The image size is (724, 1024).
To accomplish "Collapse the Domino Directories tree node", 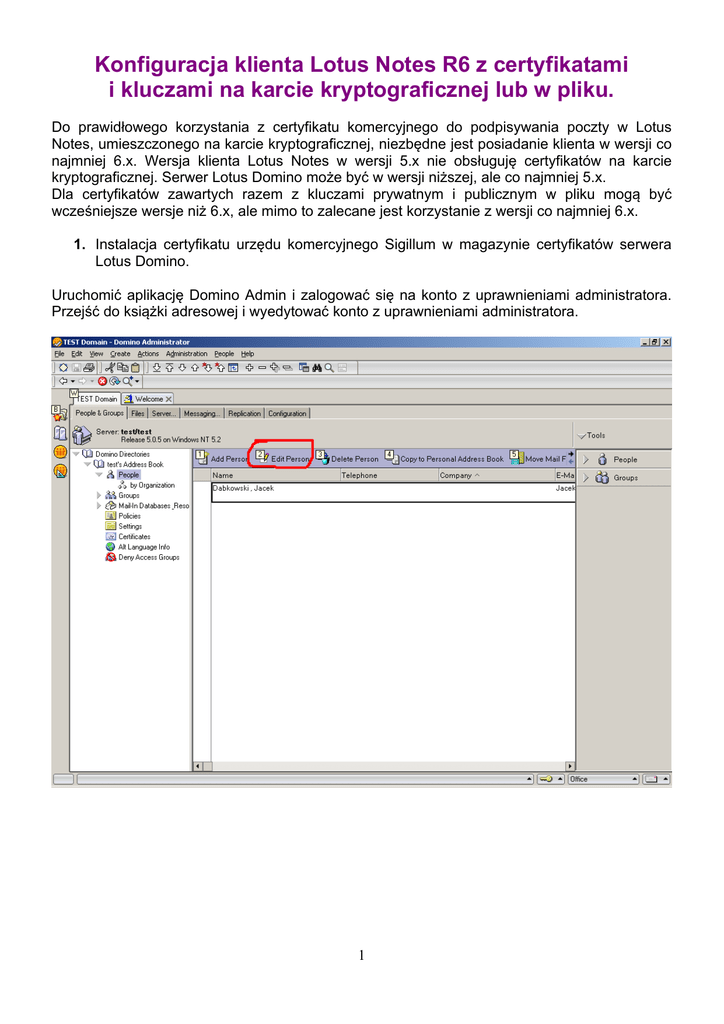I will click(x=75, y=454).
